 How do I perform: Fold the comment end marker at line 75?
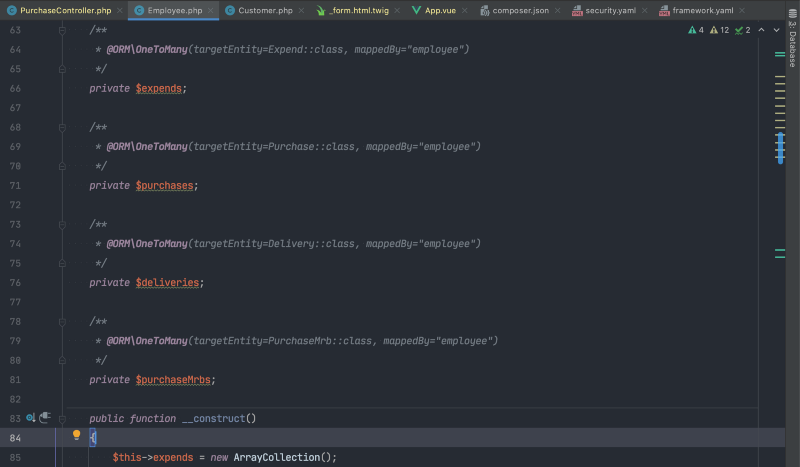click(x=62, y=263)
